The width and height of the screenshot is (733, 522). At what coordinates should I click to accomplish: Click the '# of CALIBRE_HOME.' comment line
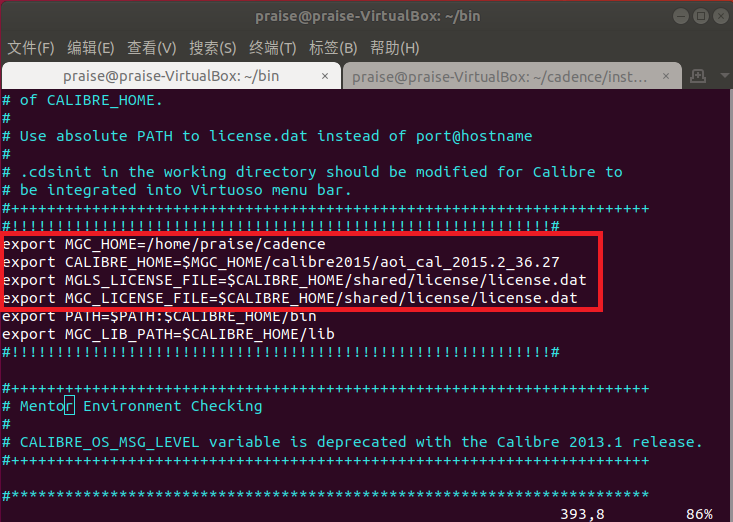coord(82,100)
